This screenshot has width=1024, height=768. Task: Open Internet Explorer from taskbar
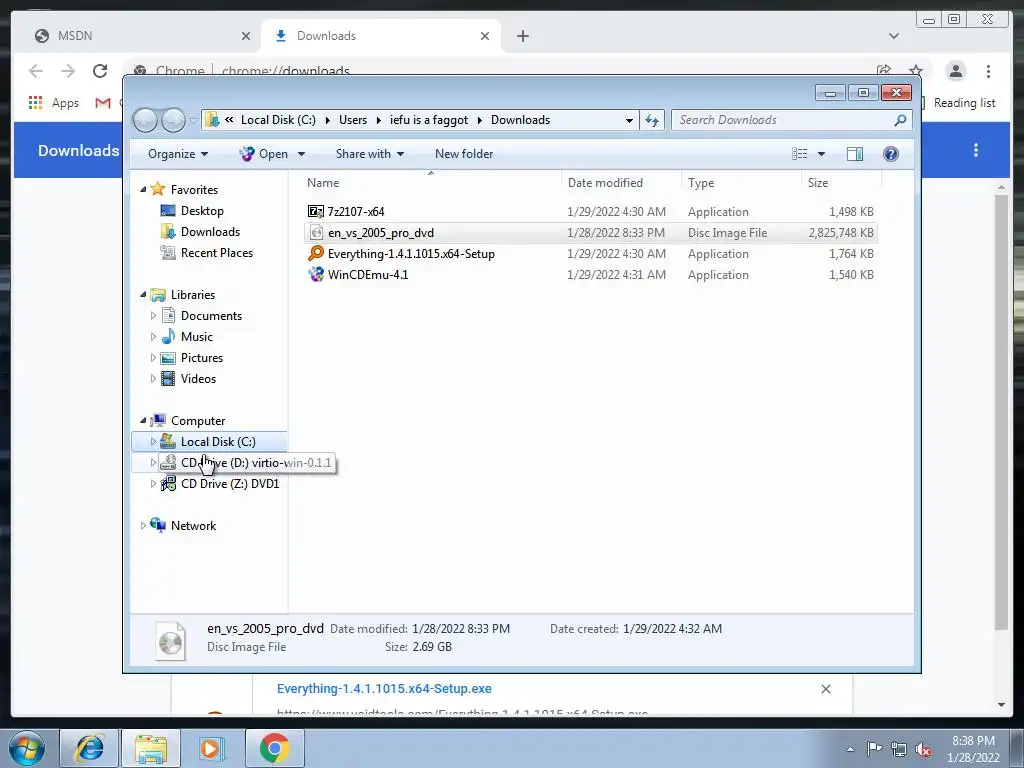(x=89, y=748)
